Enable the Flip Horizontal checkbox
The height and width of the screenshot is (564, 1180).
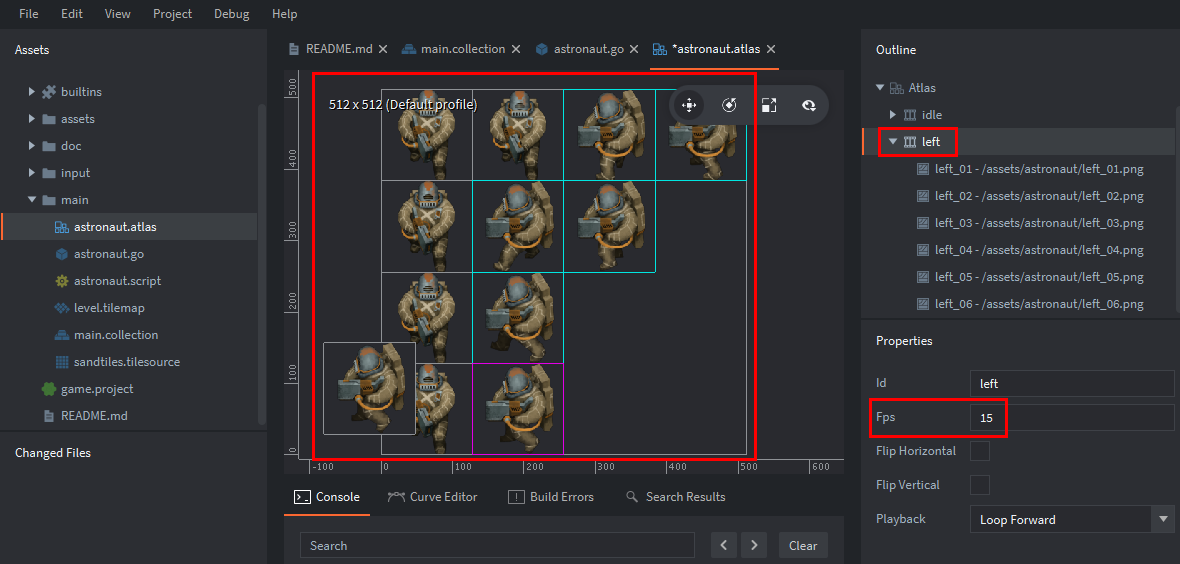(x=980, y=451)
